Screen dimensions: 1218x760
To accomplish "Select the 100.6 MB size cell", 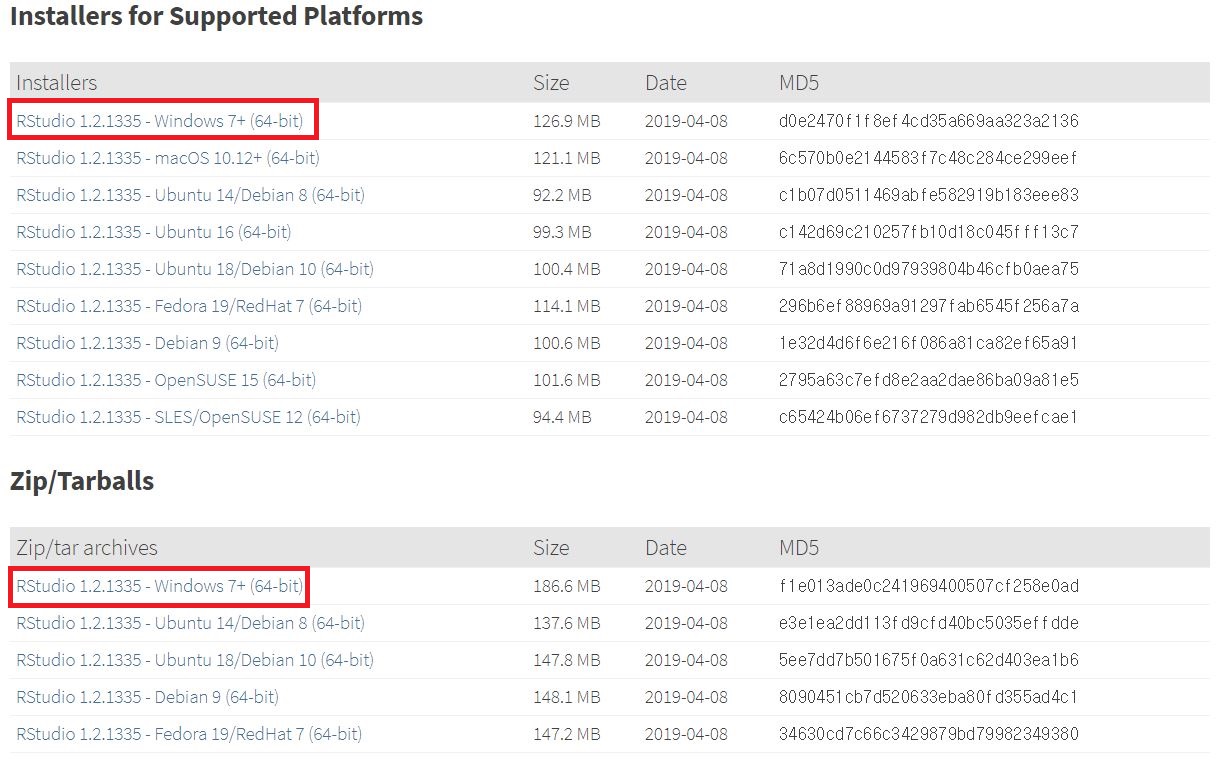I will point(567,343).
